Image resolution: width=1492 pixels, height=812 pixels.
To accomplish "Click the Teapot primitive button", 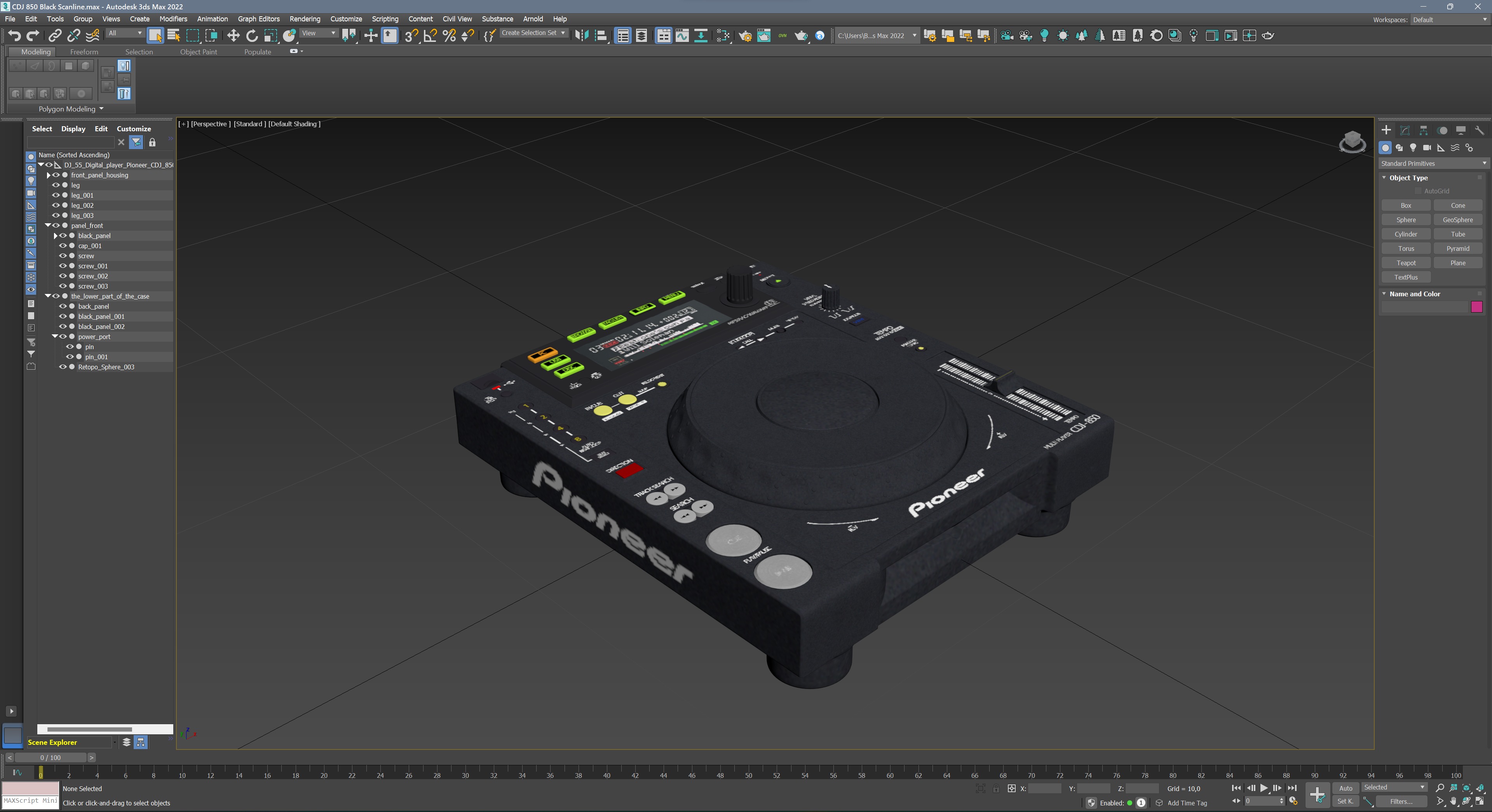I will (1406, 263).
